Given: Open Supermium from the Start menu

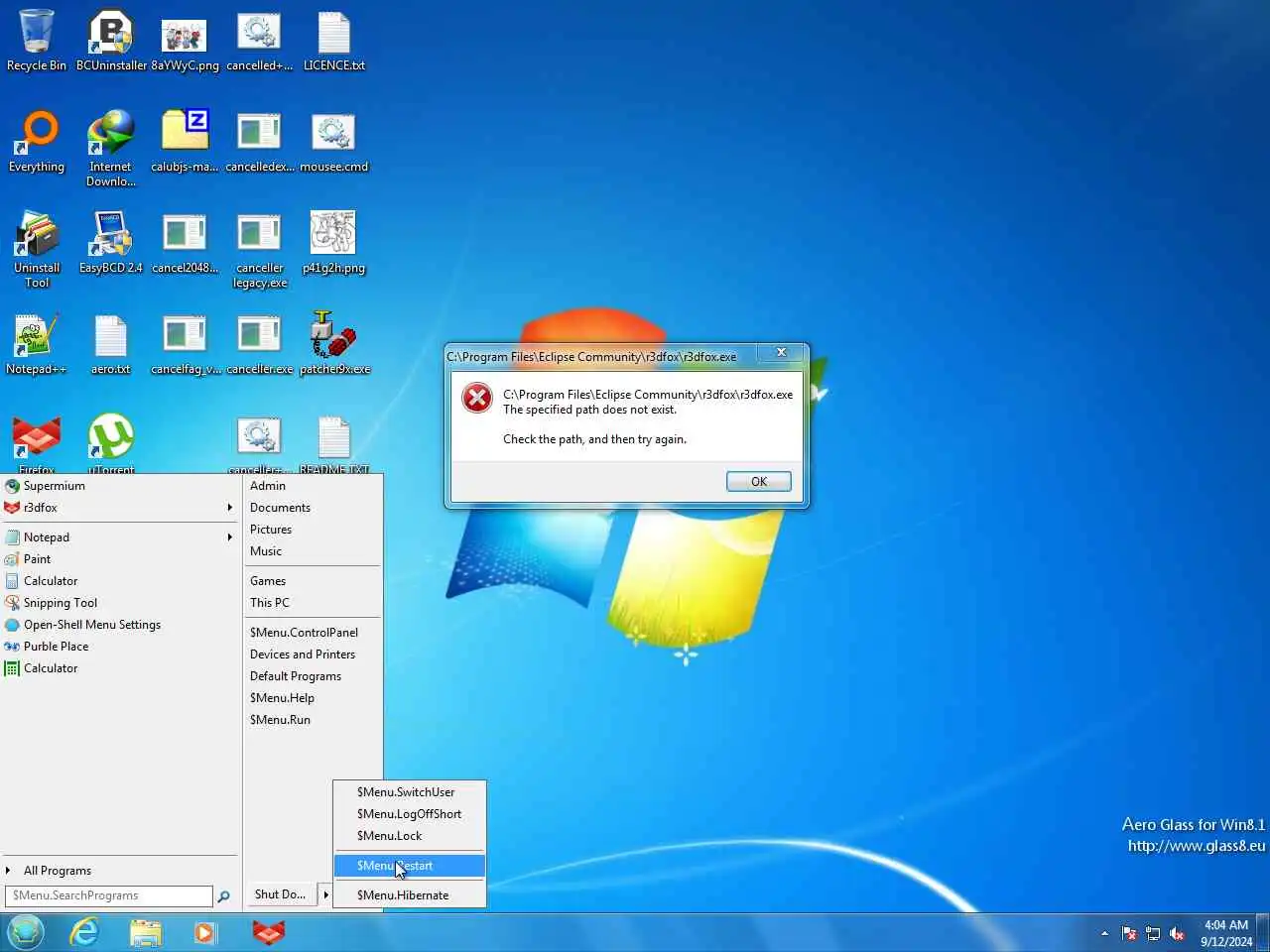Looking at the screenshot, I should tap(121, 486).
